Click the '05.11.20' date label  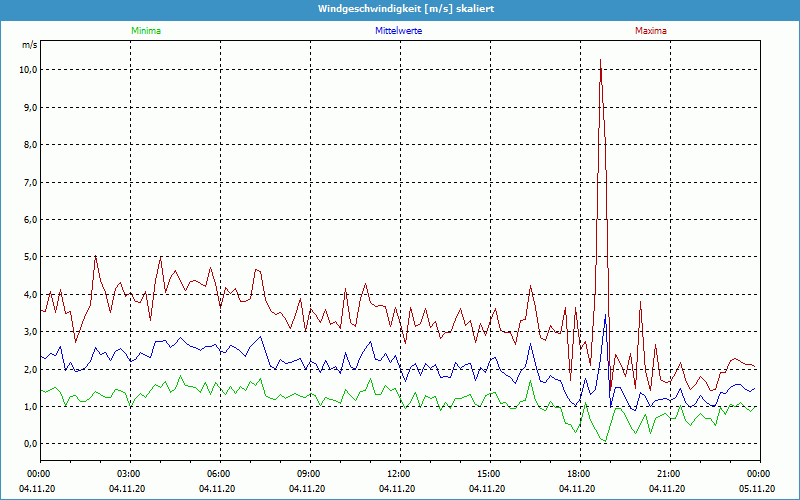(x=758, y=489)
